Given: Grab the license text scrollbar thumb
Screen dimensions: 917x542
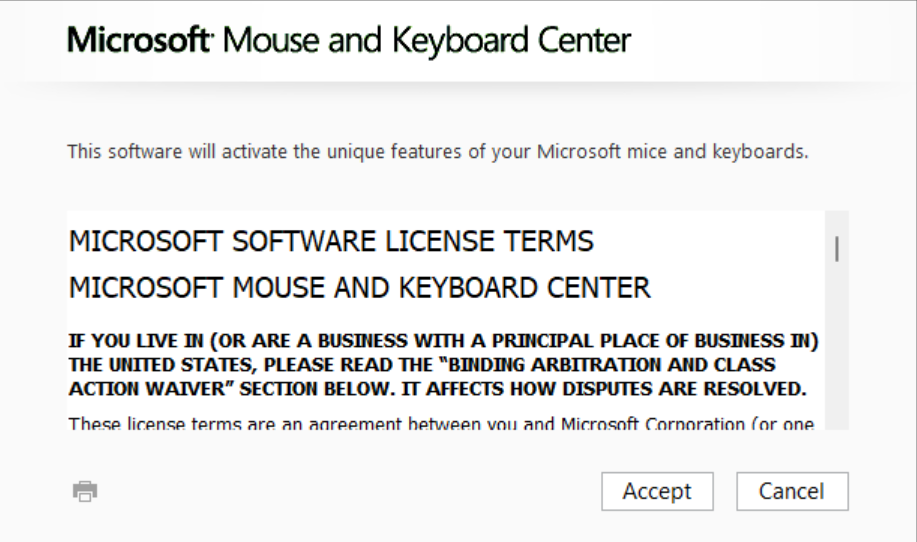Looking at the screenshot, I should (837, 248).
